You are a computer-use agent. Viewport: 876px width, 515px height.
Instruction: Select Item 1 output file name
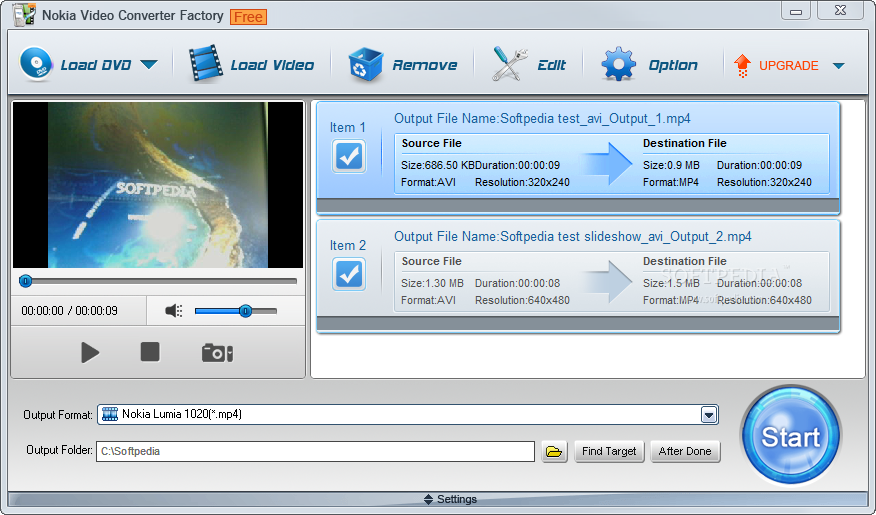(x=542, y=118)
